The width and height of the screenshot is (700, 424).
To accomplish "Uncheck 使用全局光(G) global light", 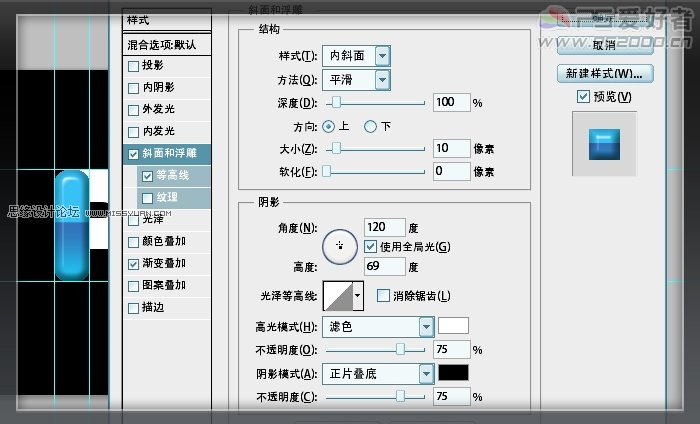I will click(370, 246).
